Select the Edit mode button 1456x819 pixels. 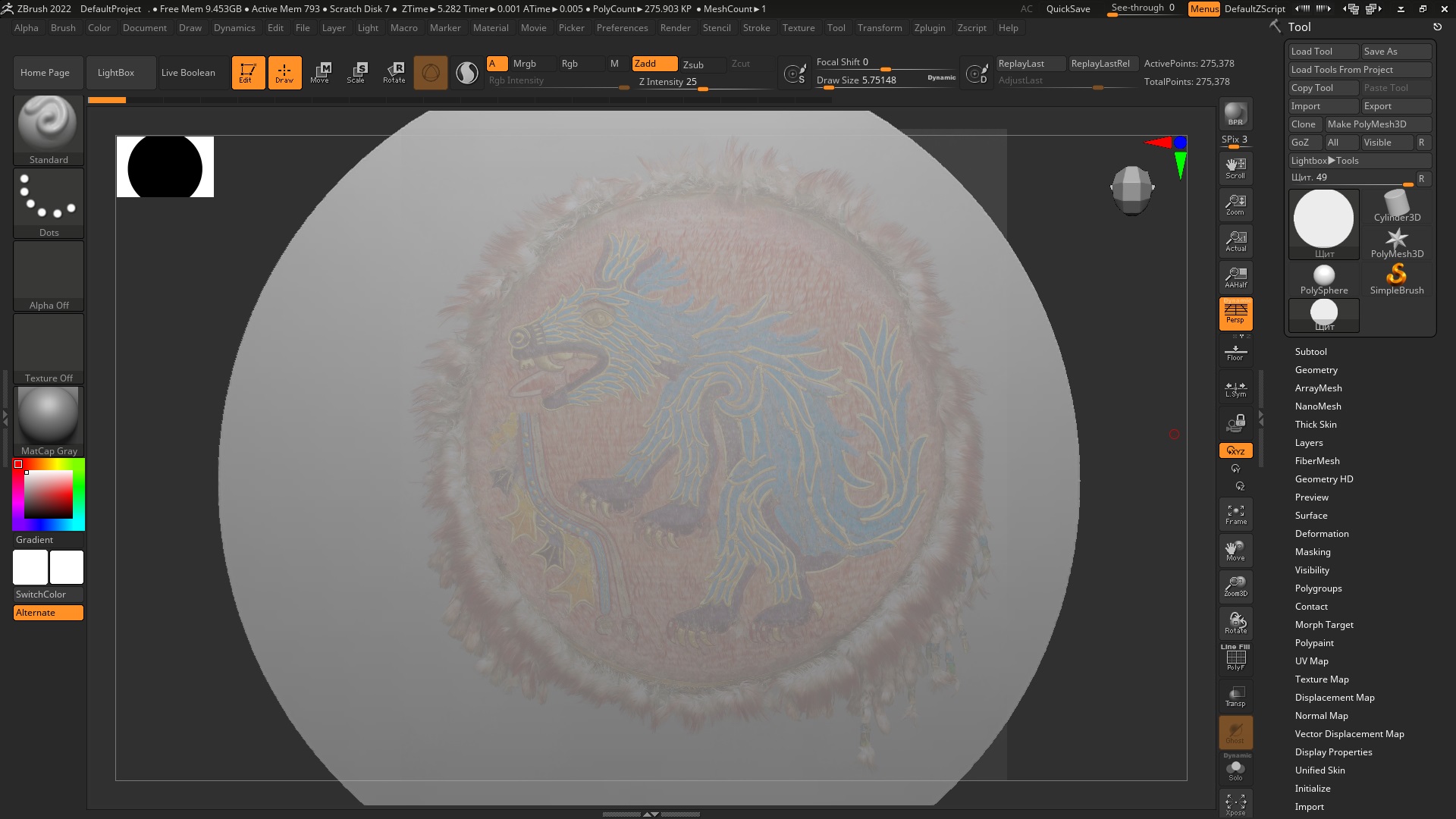click(x=248, y=73)
